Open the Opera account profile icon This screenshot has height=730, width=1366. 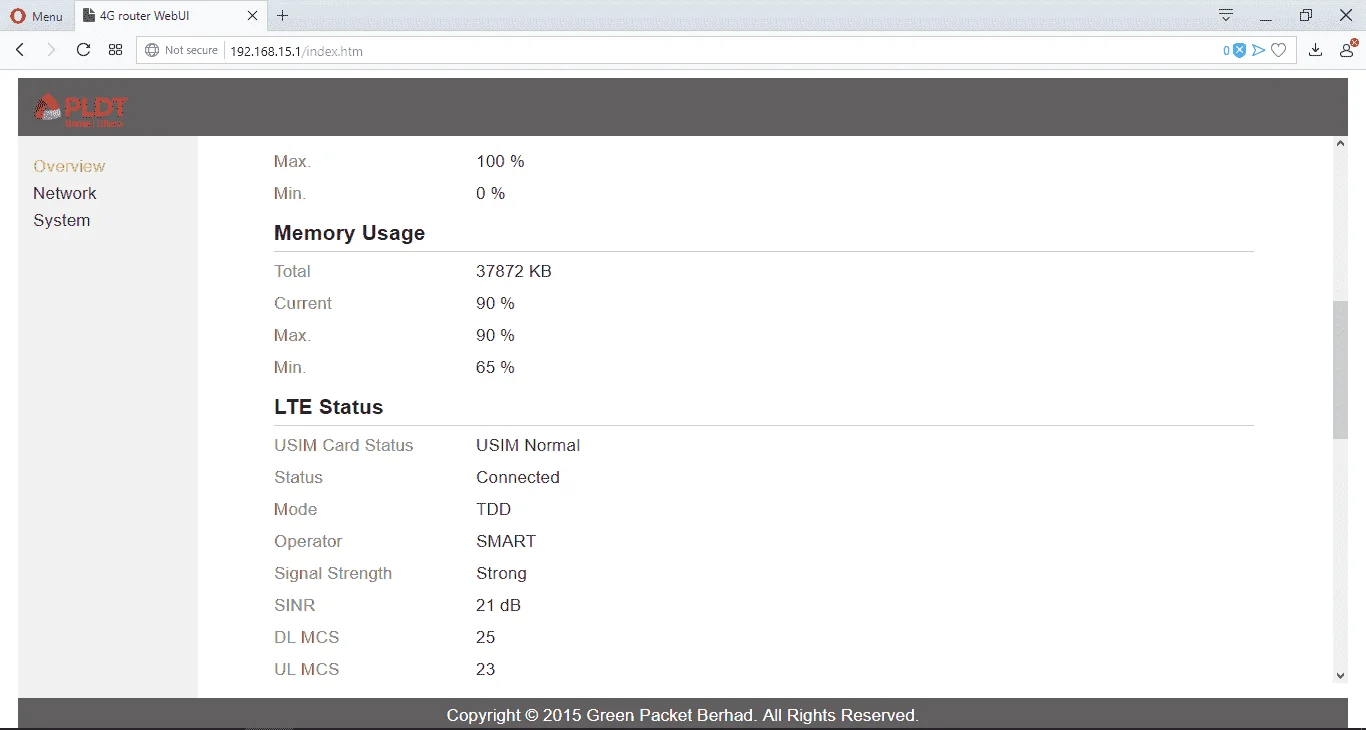tap(1347, 50)
